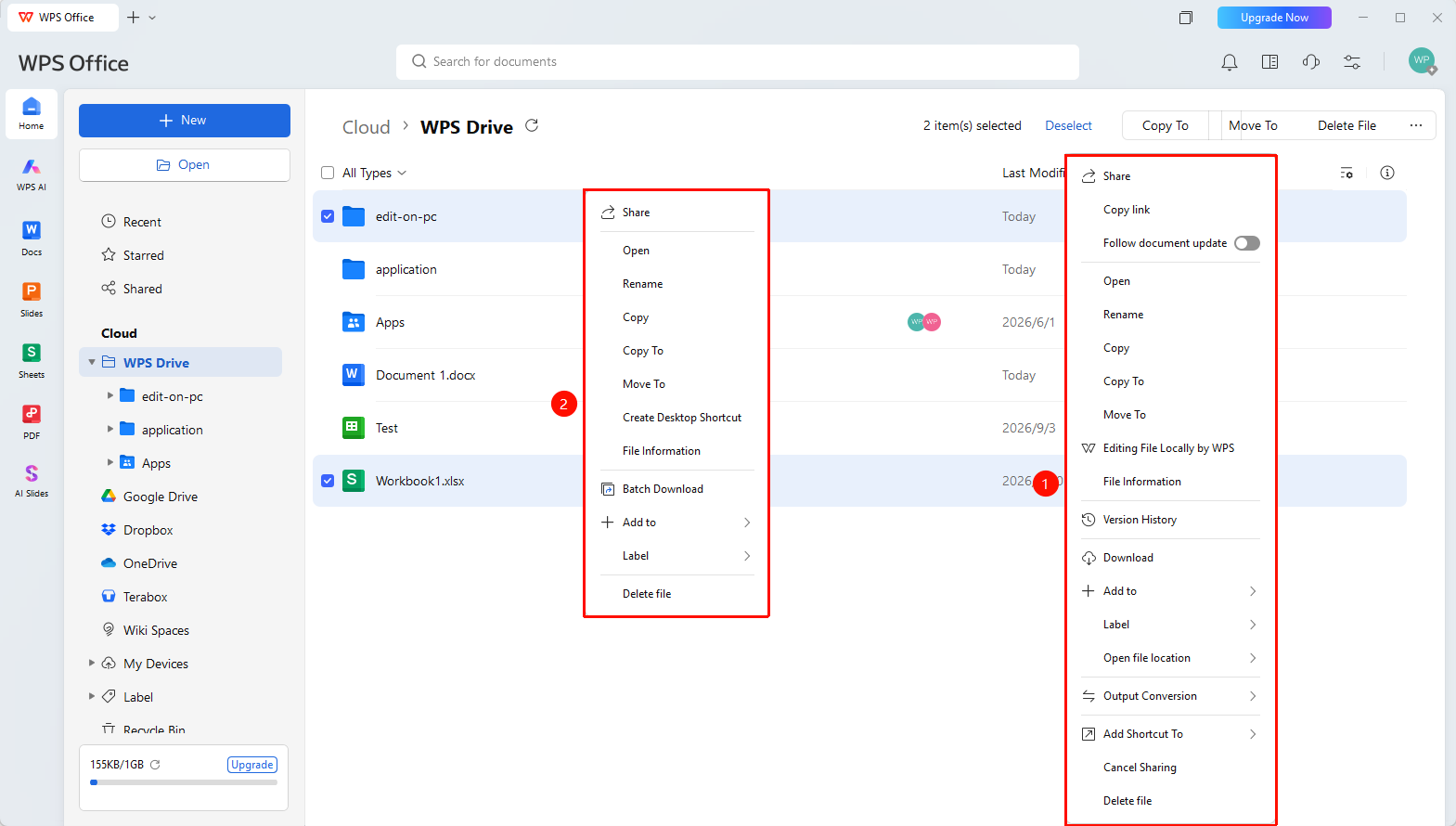Refresh the cloud storage usage
Screen dimensions: 1456x826
point(155,765)
